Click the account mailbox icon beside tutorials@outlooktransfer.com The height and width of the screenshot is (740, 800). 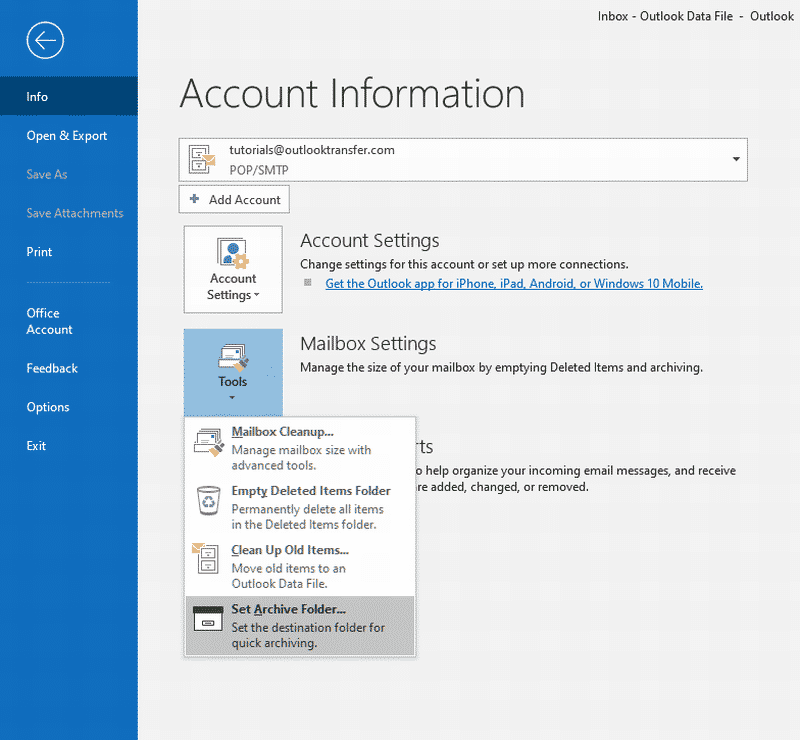[x=202, y=159]
